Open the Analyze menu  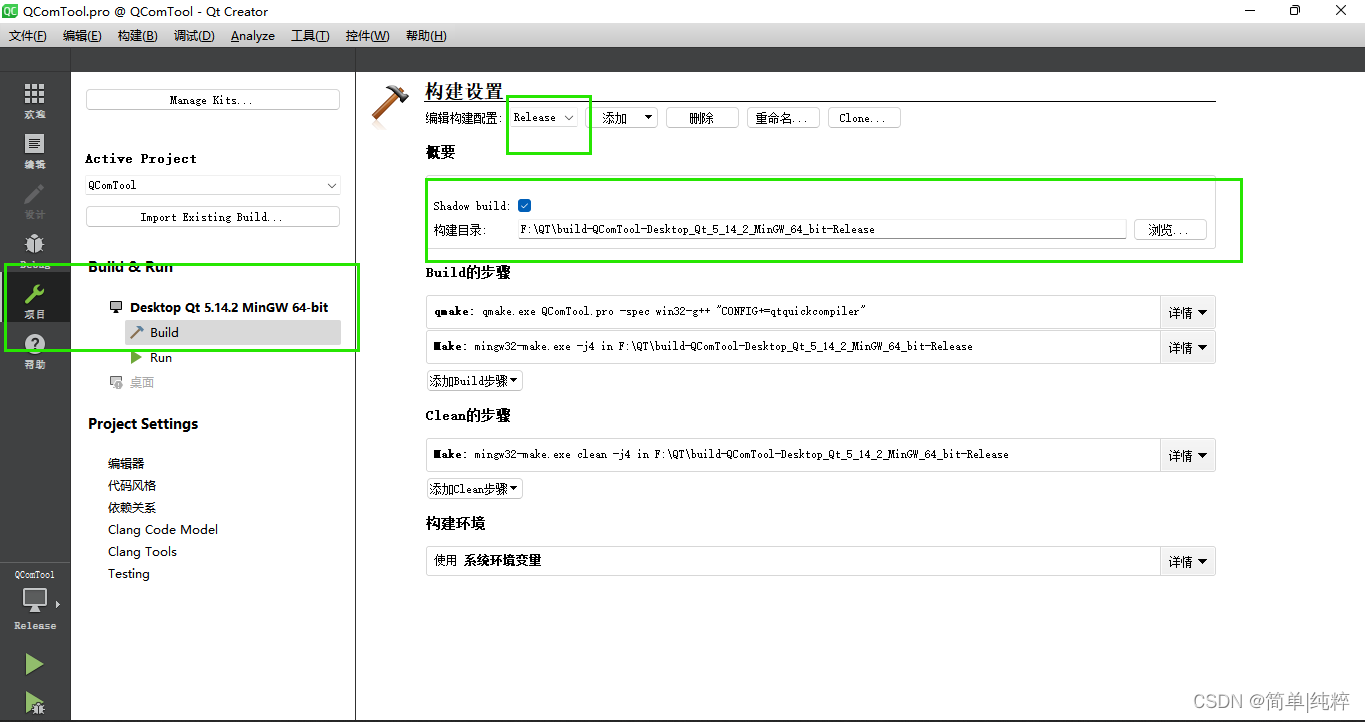pos(253,36)
